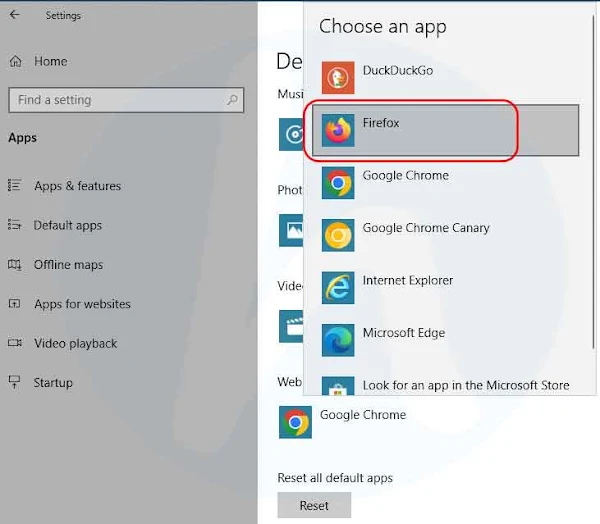Choose the Google Chrome icon in the app list
600x524 pixels.
[x=338, y=183]
